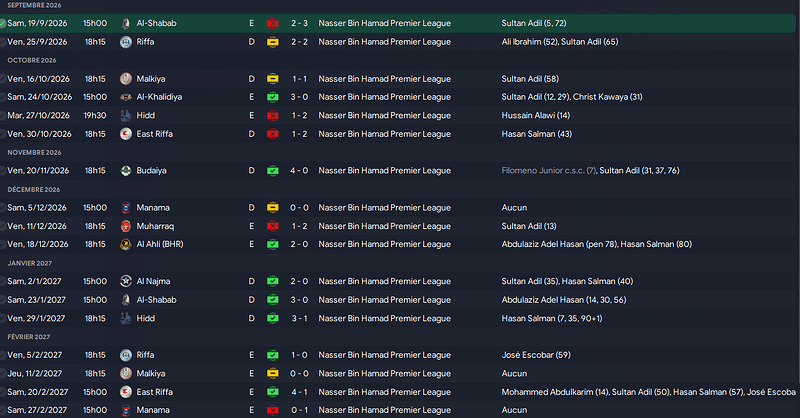
Task: Open scorer José Escobar (59) in Riffa row
Action: 536,355
